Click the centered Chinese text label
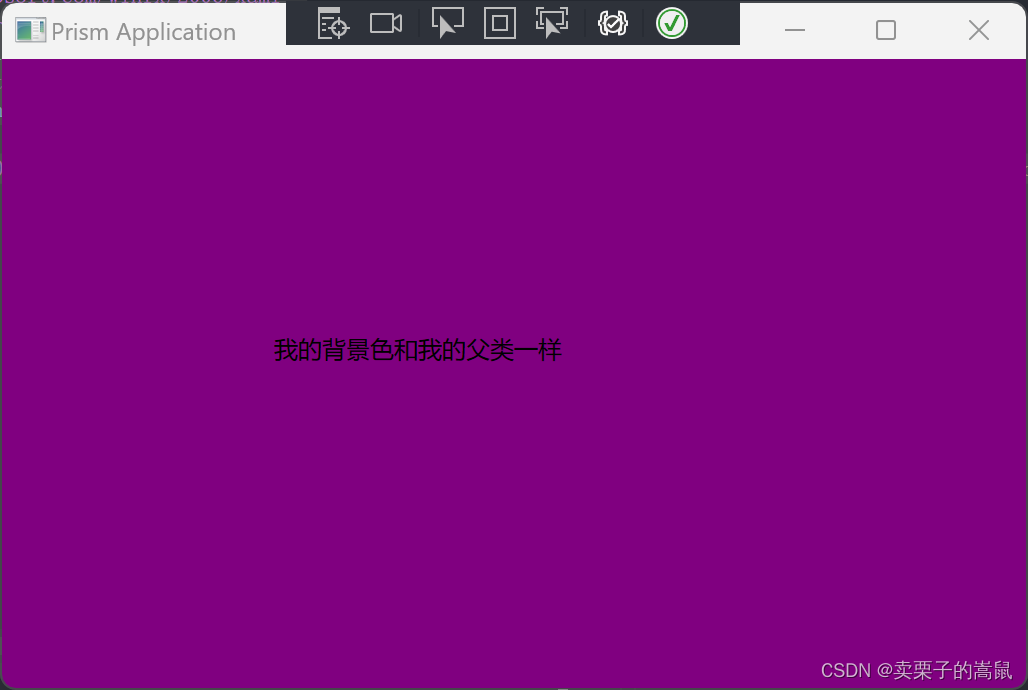 click(418, 350)
